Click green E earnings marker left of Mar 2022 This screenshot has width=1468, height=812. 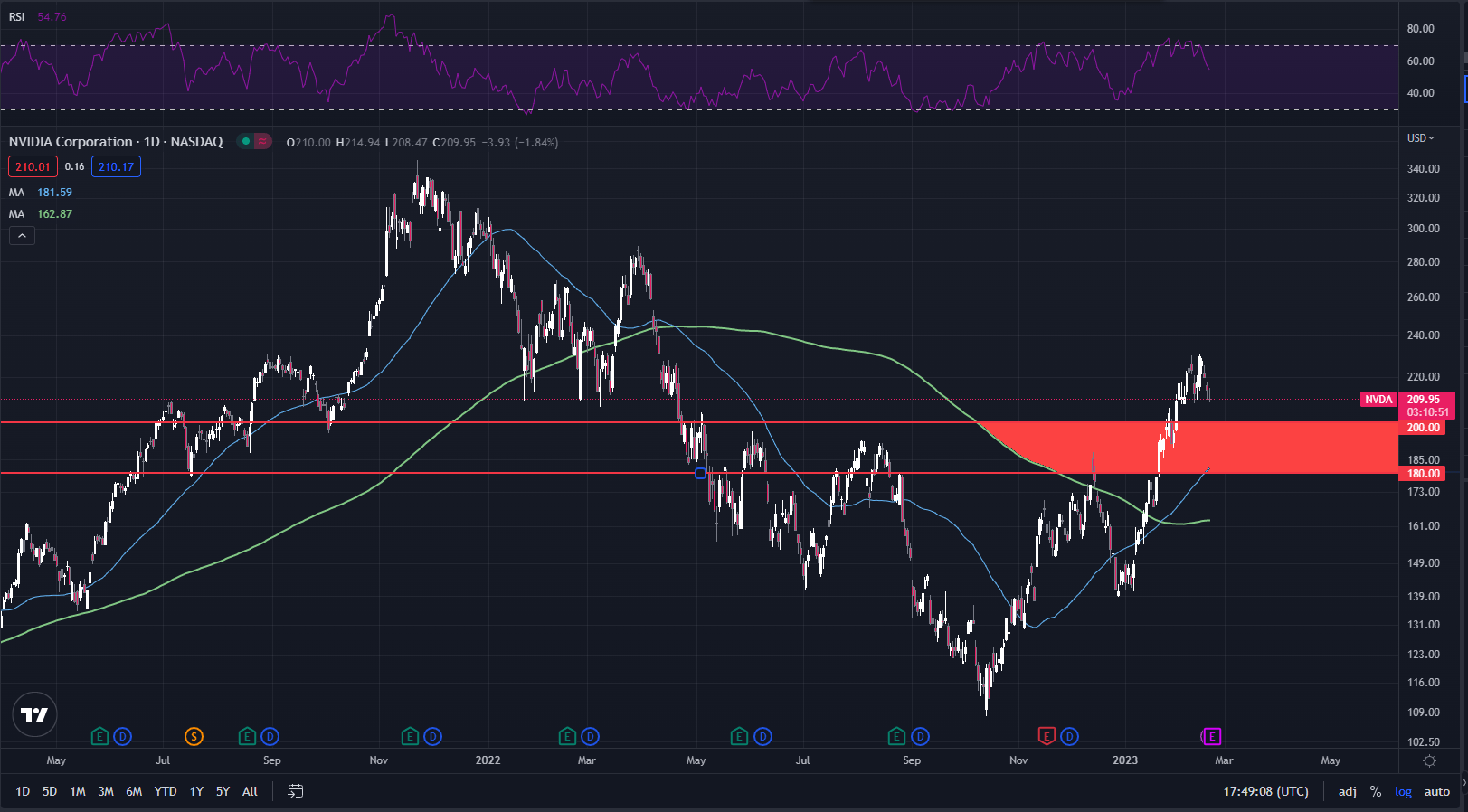tap(567, 737)
